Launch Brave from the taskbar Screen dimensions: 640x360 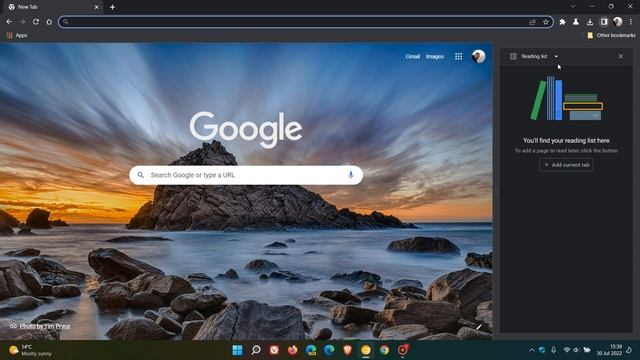[347, 350]
